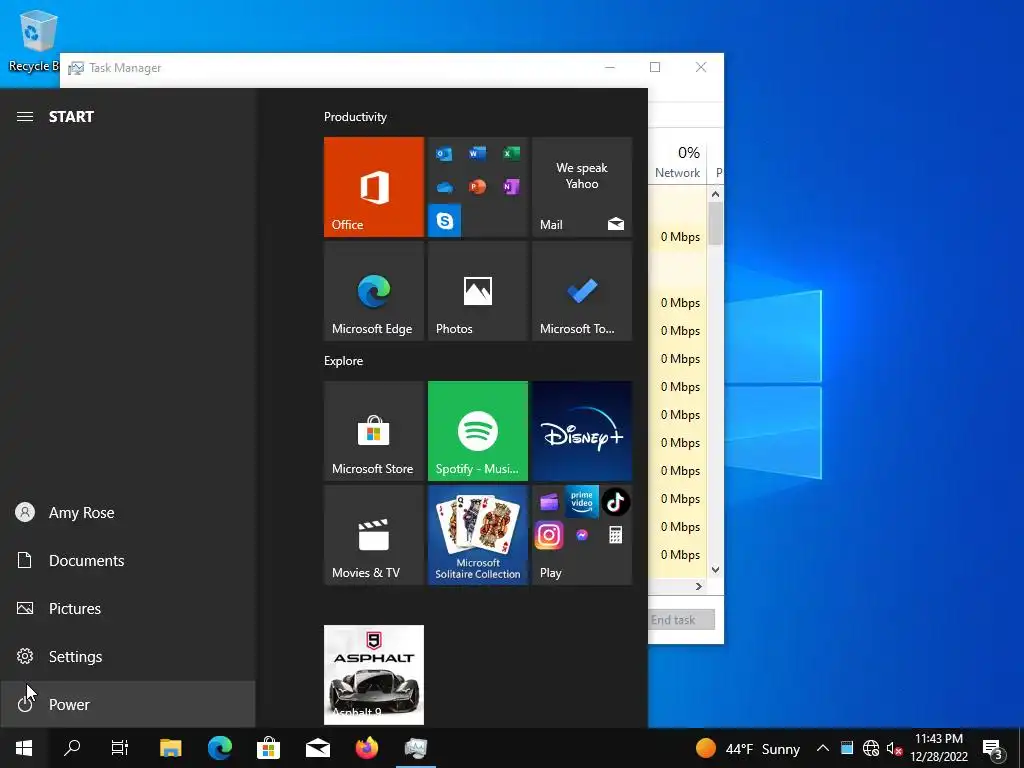Image resolution: width=1024 pixels, height=768 pixels.
Task: Launch Firefox from the taskbar
Action: pos(366,748)
